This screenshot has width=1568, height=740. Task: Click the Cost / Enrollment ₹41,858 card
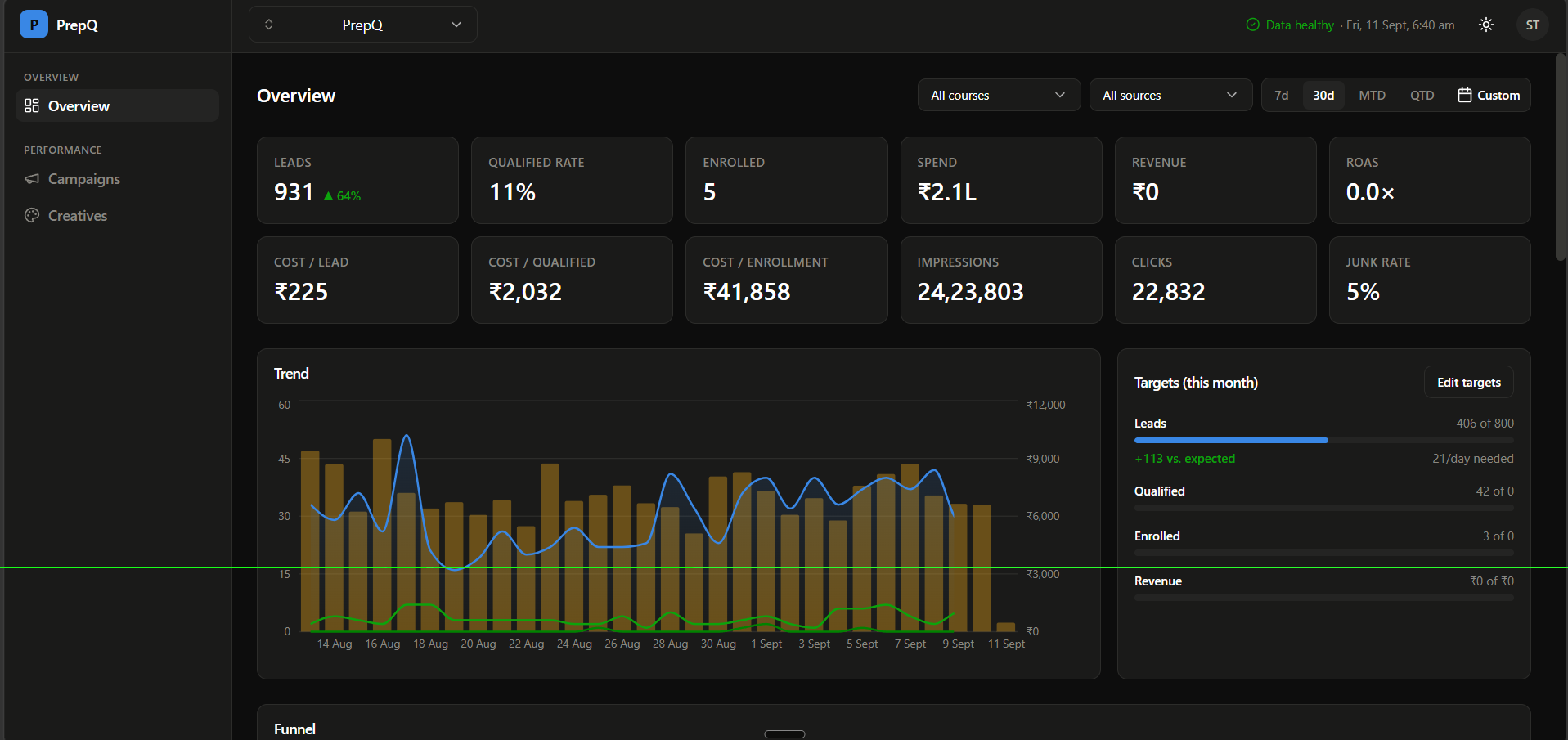pyautogui.click(x=786, y=280)
